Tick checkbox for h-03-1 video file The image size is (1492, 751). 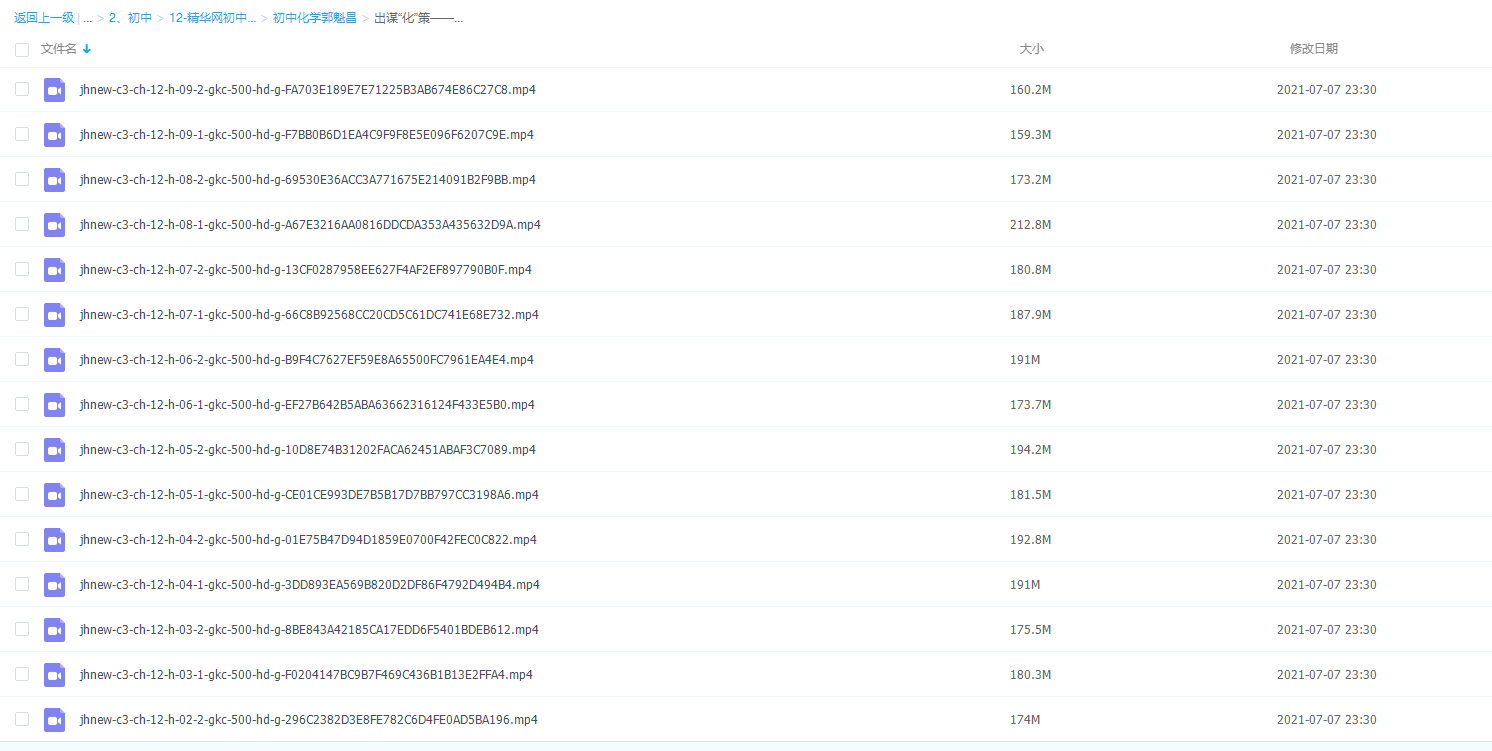pyautogui.click(x=22, y=674)
